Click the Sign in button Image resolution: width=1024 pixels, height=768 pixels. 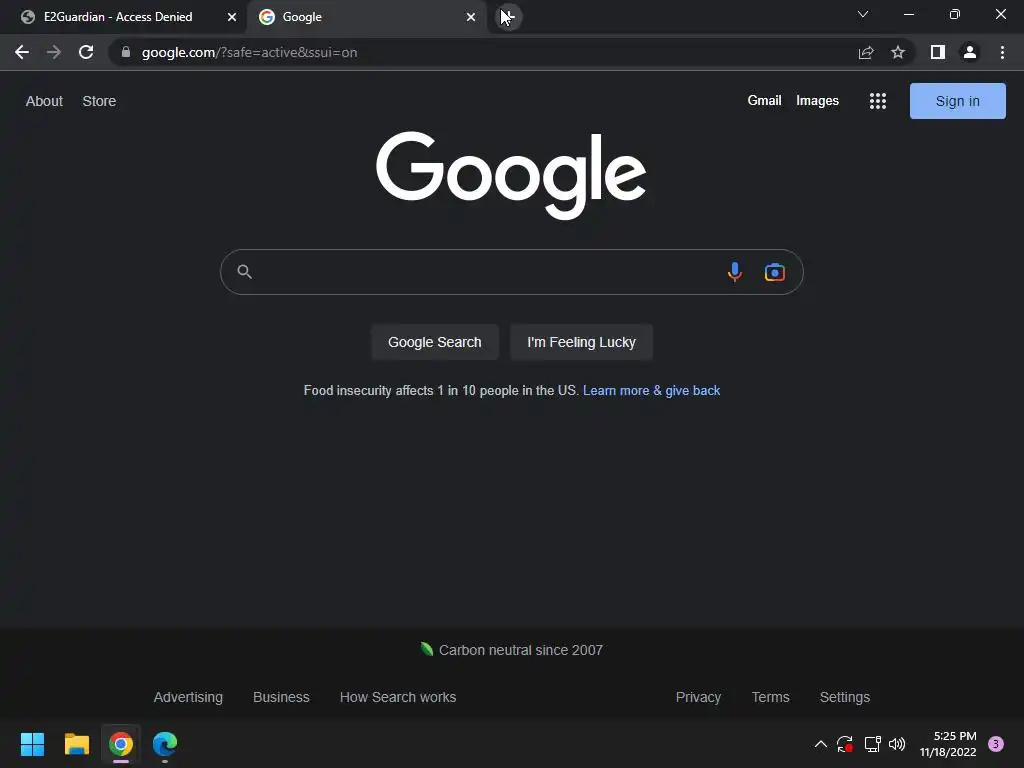[x=957, y=101]
